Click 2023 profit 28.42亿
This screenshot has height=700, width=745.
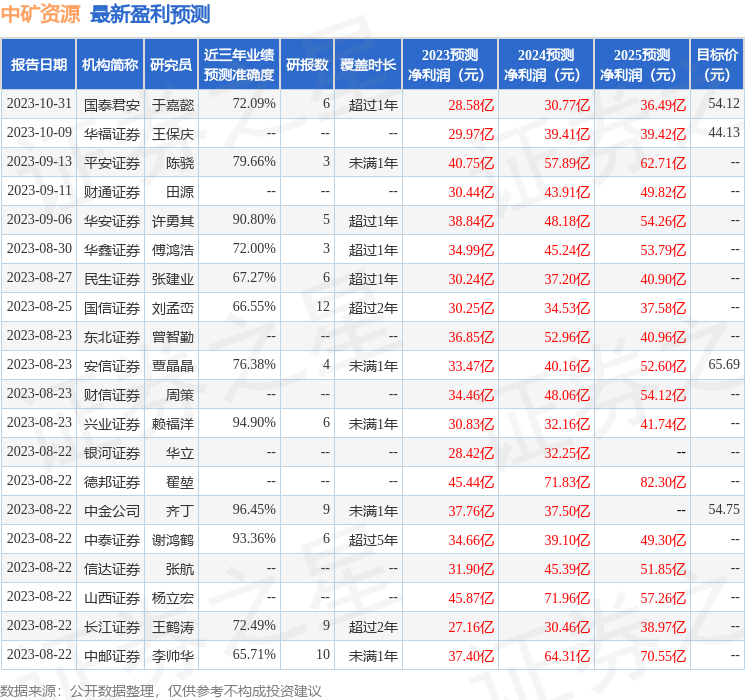coord(471,453)
